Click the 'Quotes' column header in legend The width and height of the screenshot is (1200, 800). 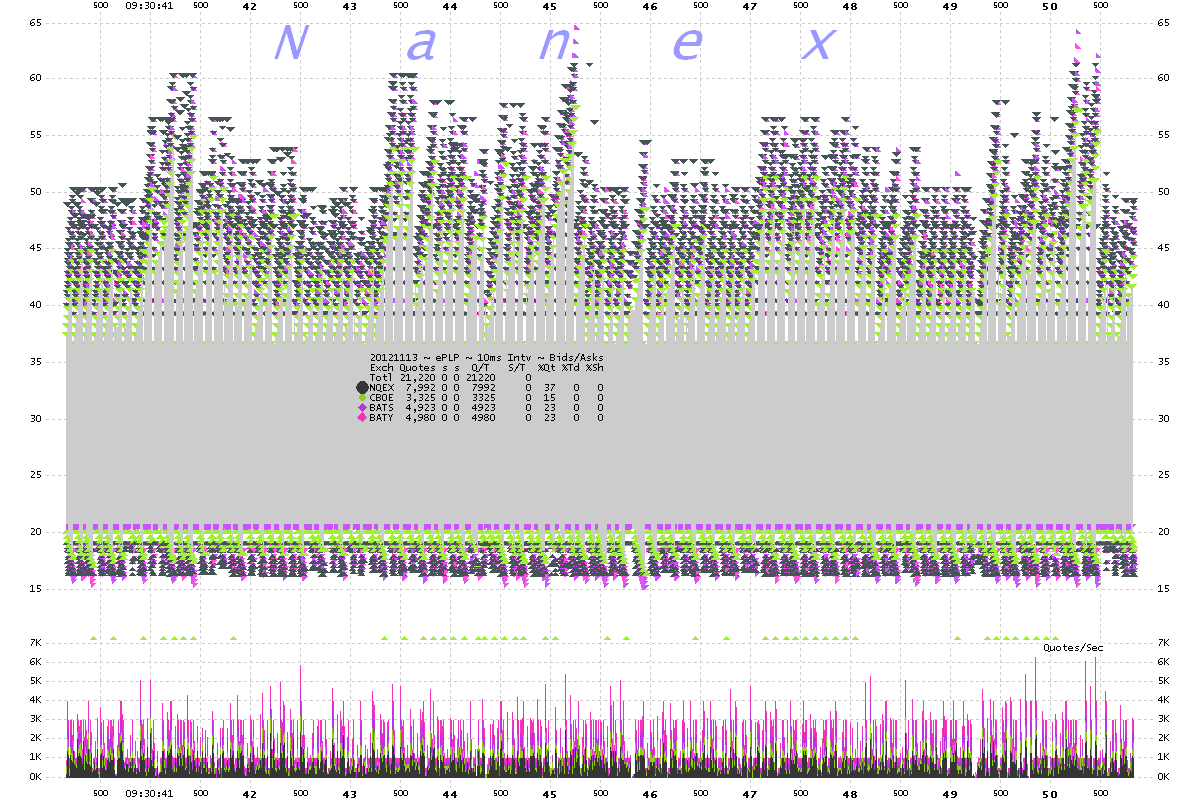418,367
